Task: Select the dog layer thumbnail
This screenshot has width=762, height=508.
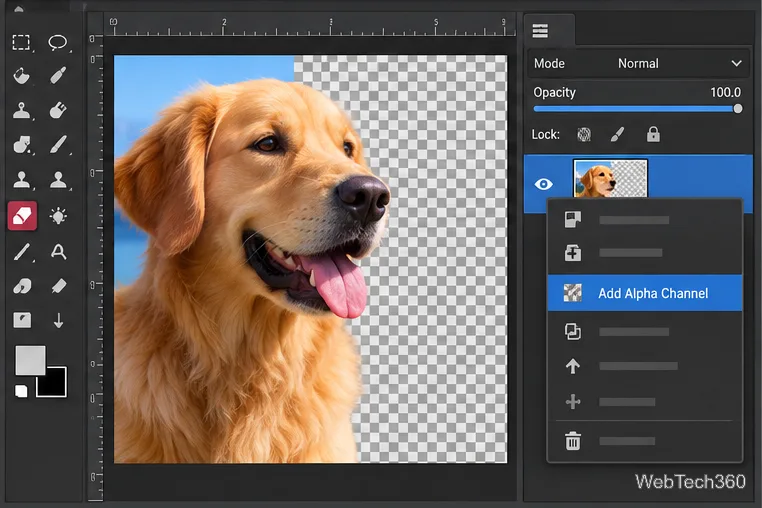Action: coord(610,178)
